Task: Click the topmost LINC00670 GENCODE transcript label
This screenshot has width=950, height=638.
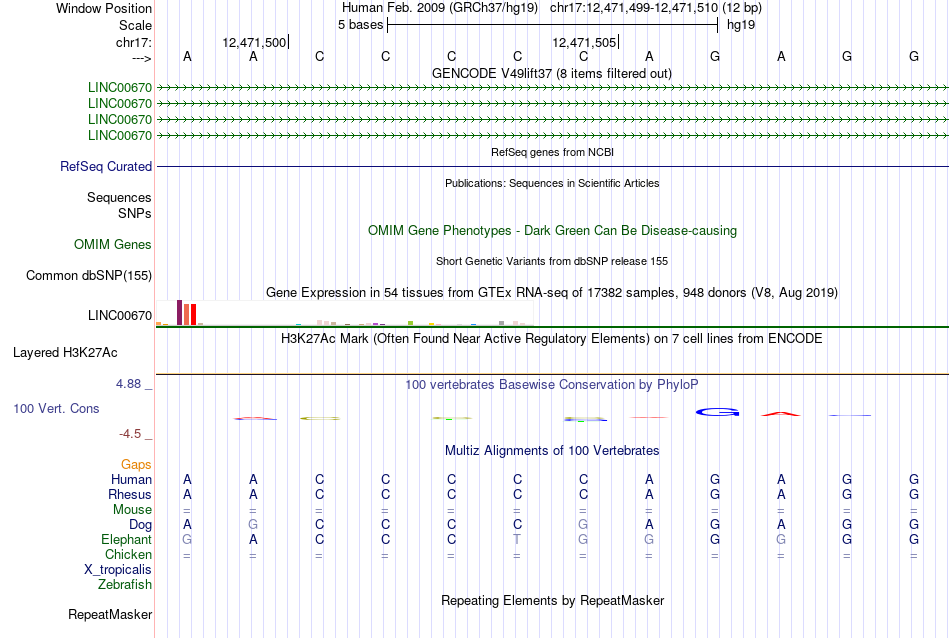Action: tap(119, 88)
